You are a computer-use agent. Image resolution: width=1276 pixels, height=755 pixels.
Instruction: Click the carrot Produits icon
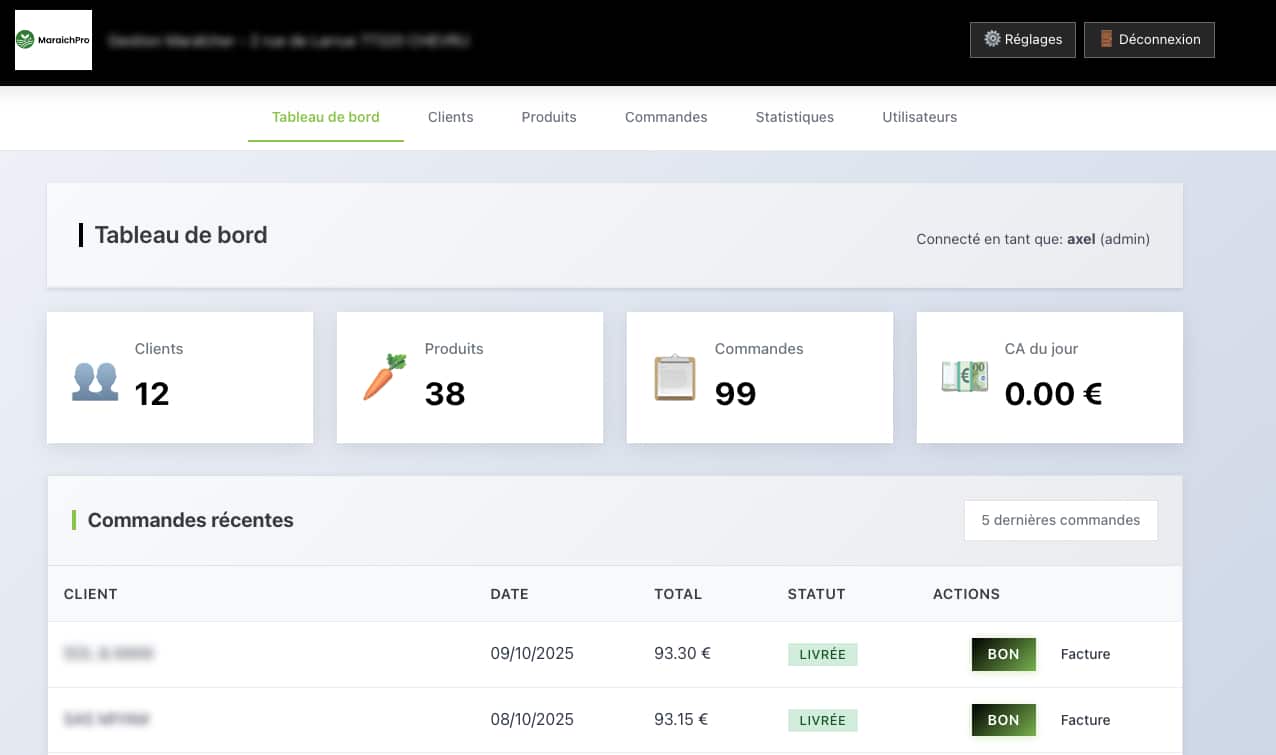coord(384,378)
